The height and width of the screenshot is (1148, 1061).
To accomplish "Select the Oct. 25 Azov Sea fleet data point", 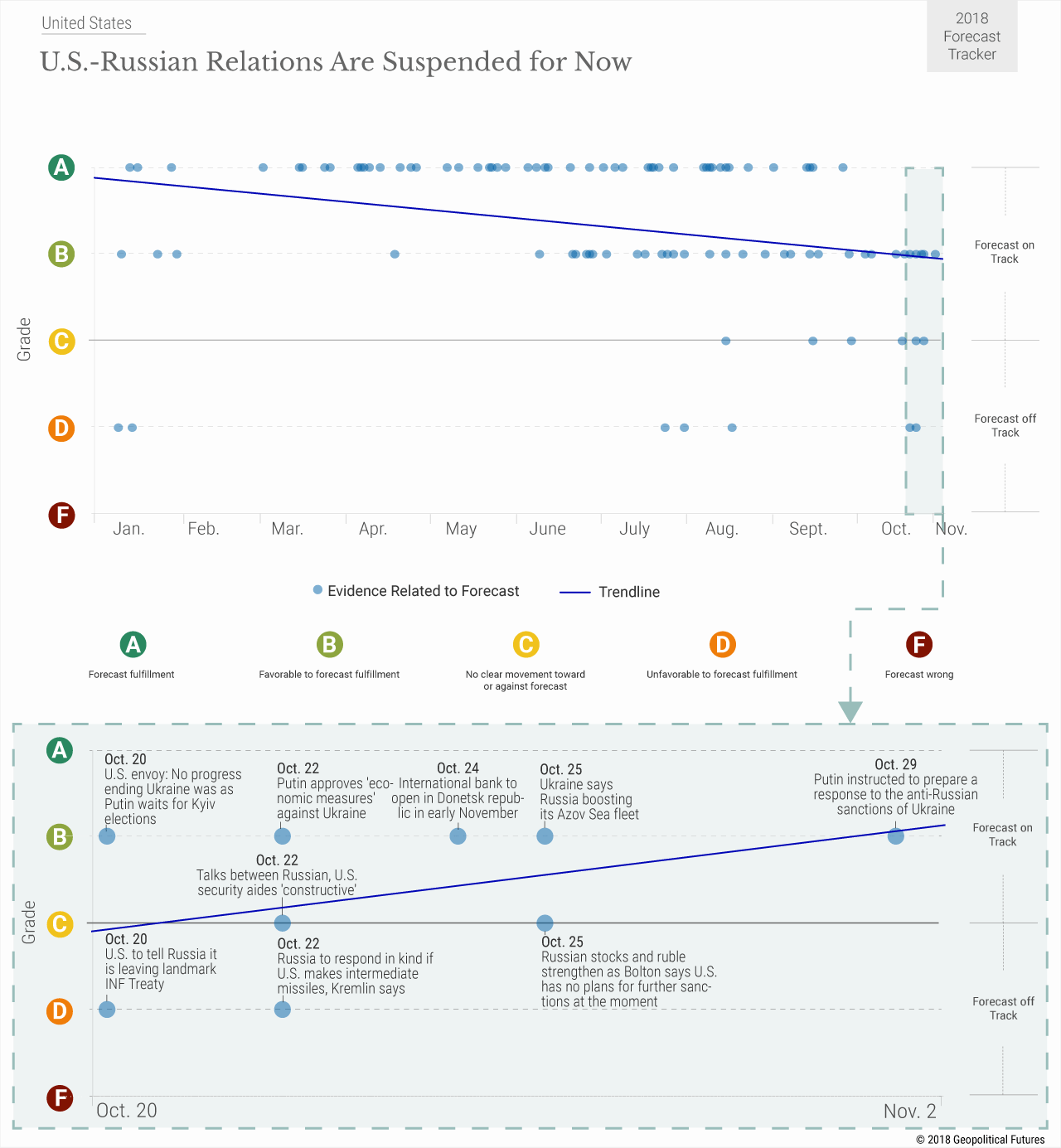I will point(545,836).
